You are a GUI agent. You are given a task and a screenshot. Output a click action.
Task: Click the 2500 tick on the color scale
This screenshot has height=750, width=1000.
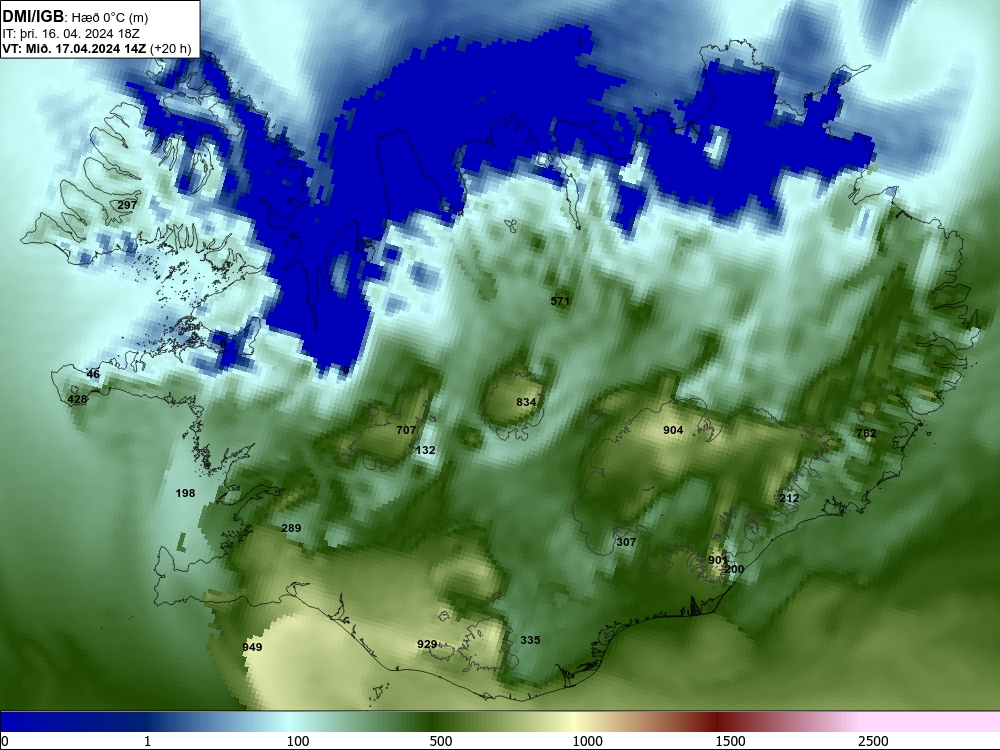(x=873, y=741)
